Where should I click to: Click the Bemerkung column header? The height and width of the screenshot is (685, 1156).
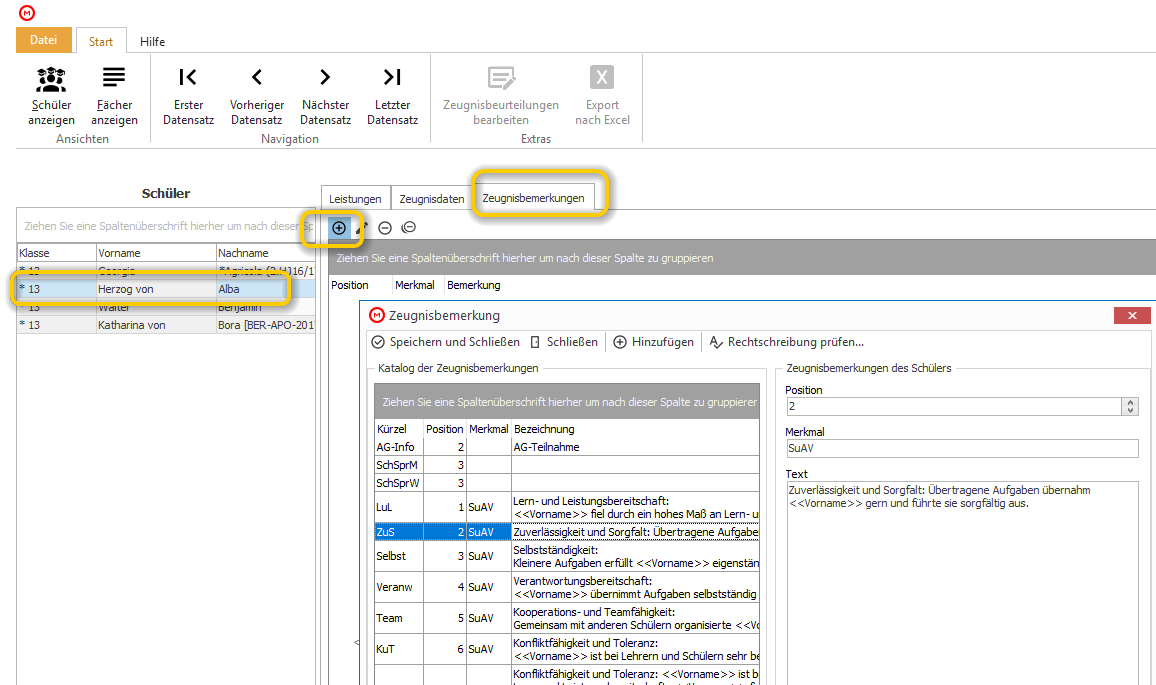[x=473, y=285]
